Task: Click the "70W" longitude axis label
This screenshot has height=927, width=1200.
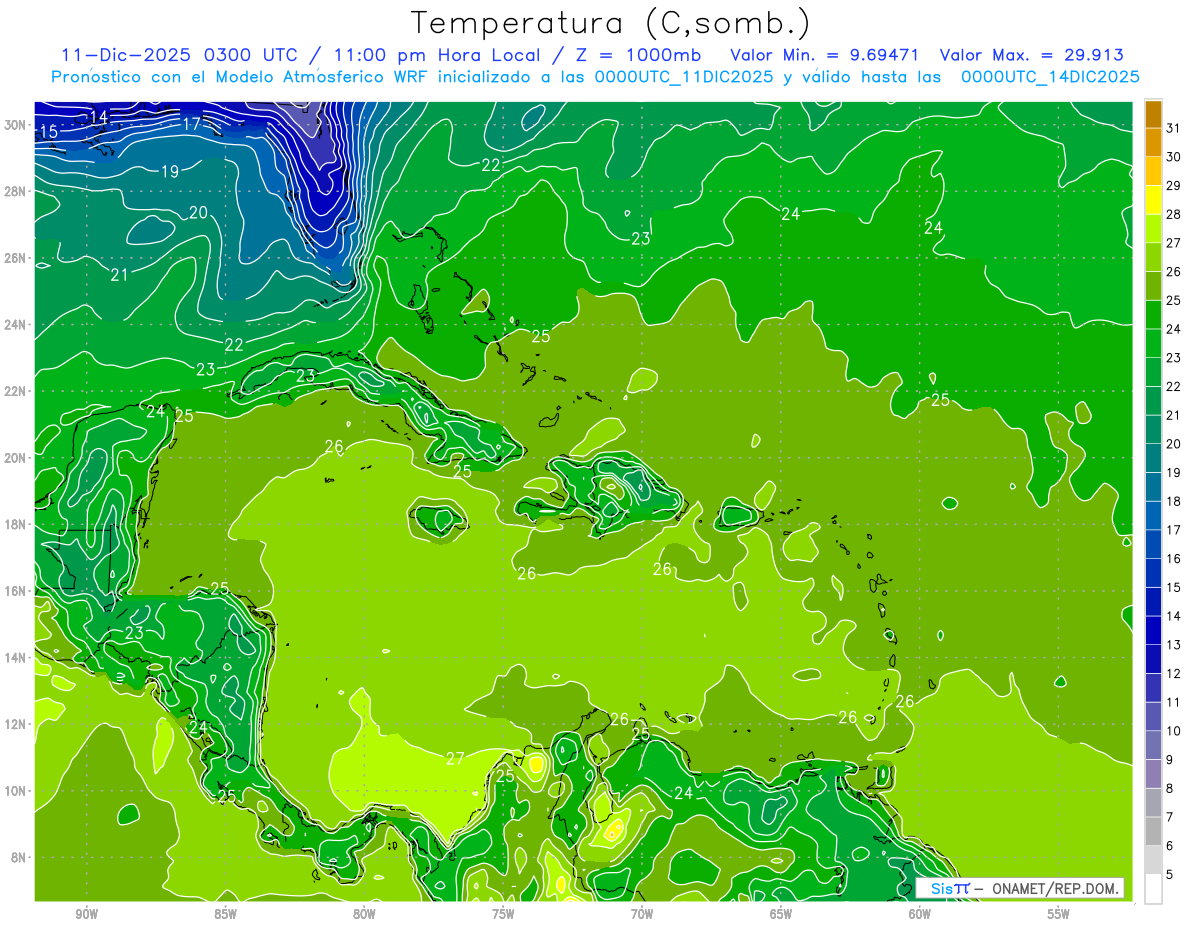Action: click(x=642, y=914)
